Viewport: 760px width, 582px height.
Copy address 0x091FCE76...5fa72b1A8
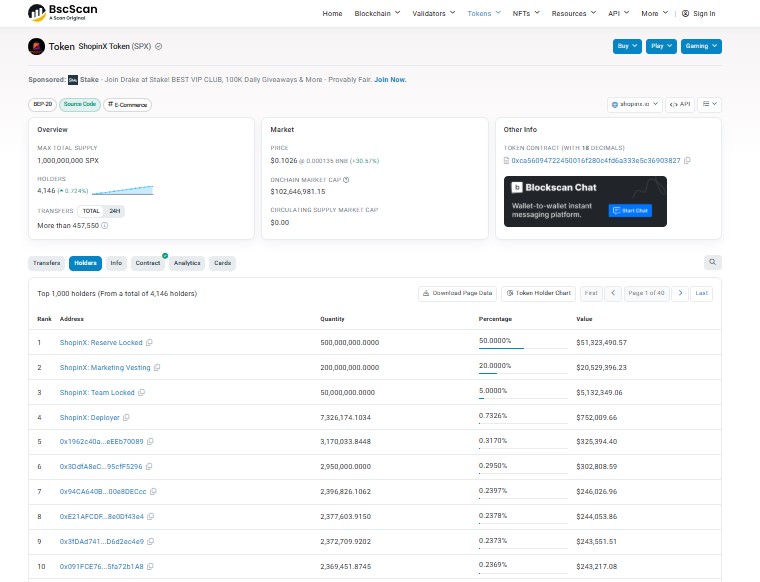pos(150,566)
